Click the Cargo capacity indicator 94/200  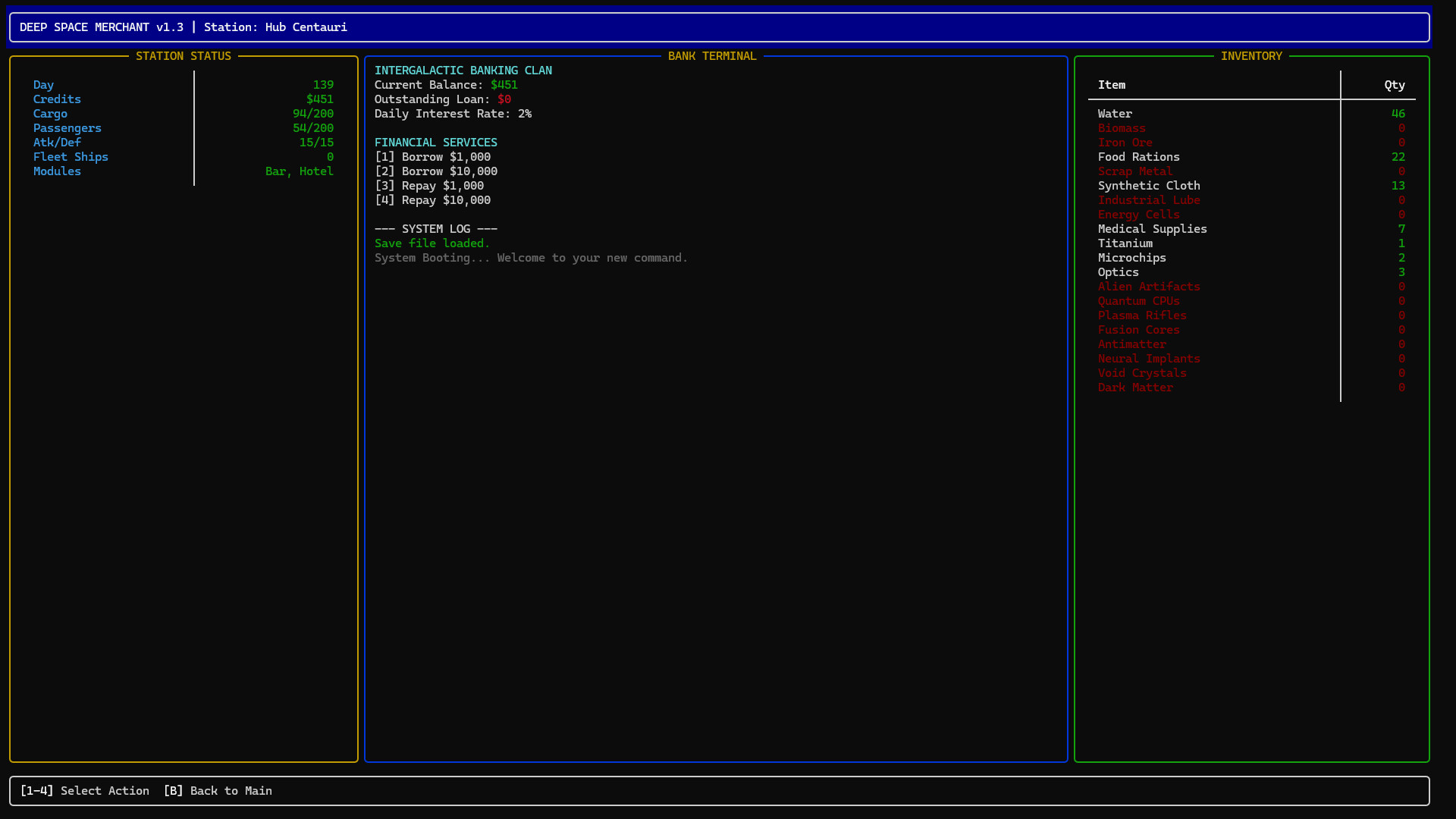tap(313, 114)
